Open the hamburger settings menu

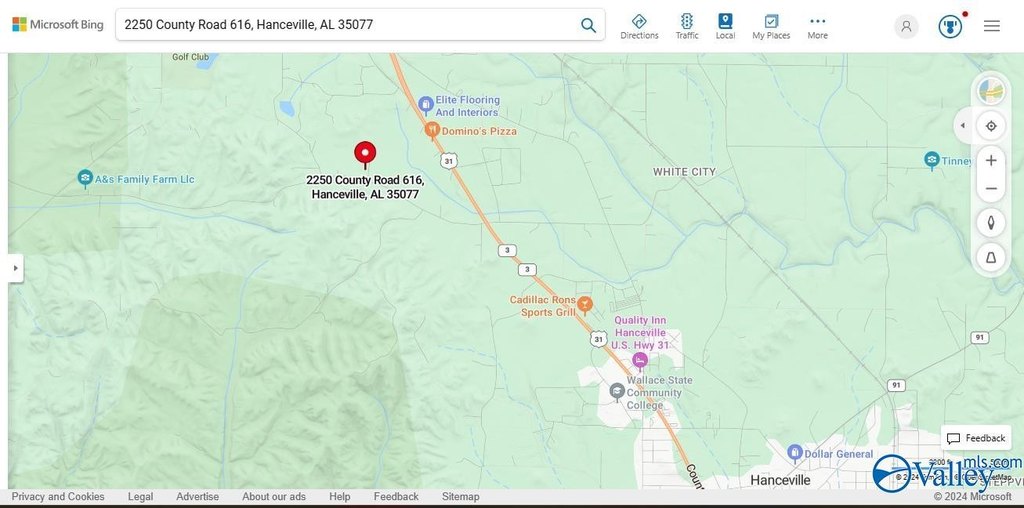click(x=991, y=26)
